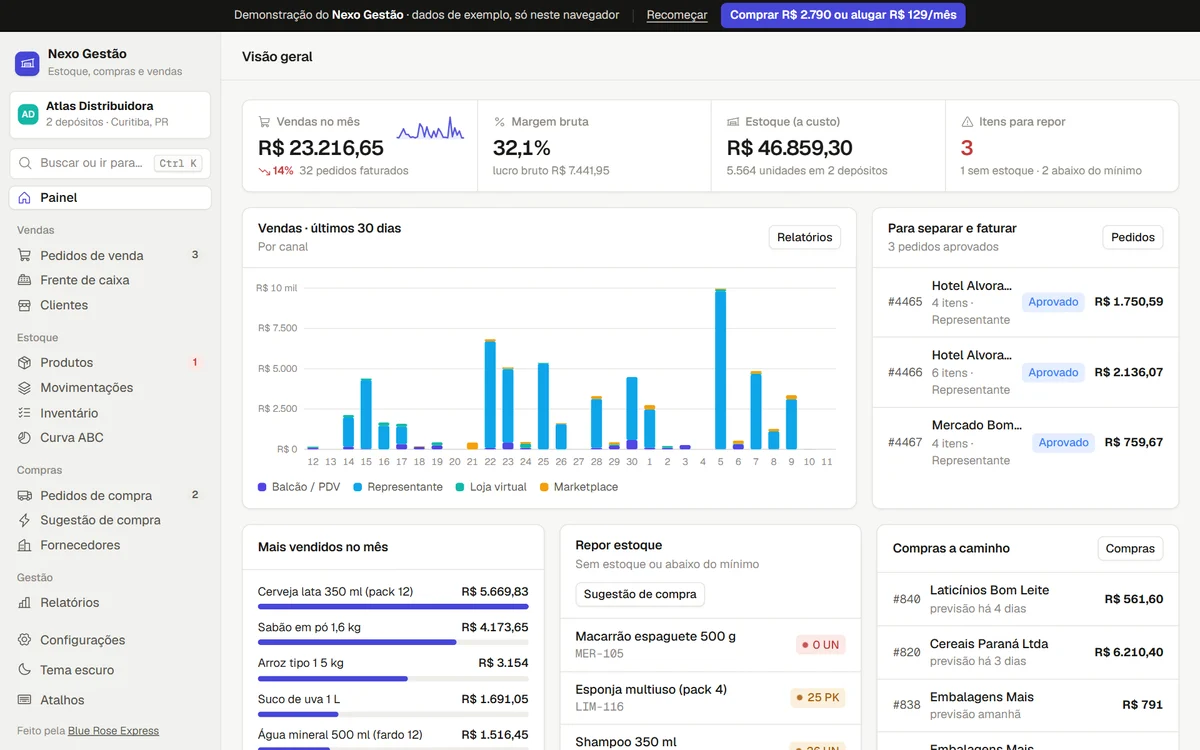
Task: Open Fornecedores menu item
Action: (110, 545)
